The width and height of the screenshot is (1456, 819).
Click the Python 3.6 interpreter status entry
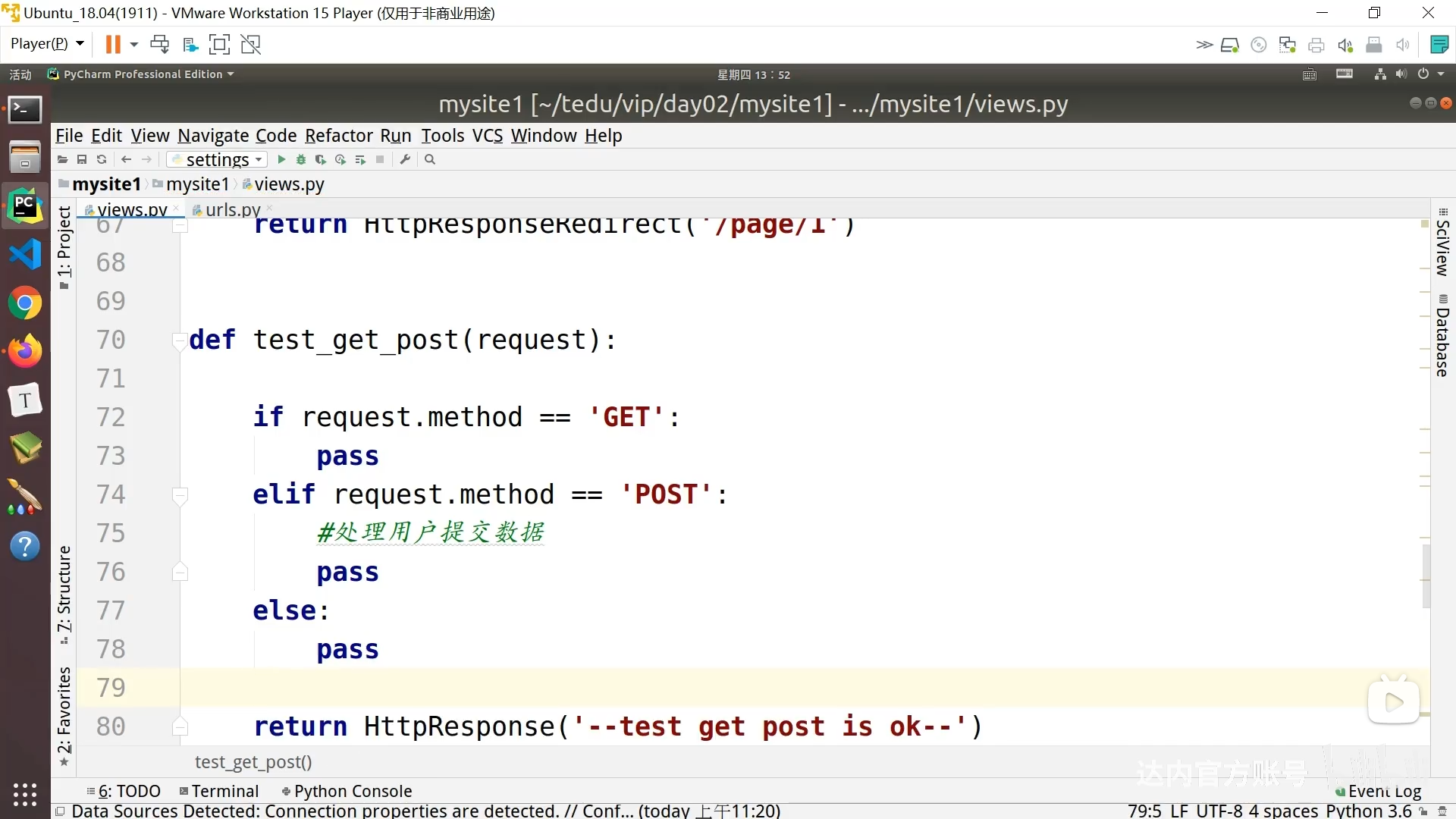1369,811
